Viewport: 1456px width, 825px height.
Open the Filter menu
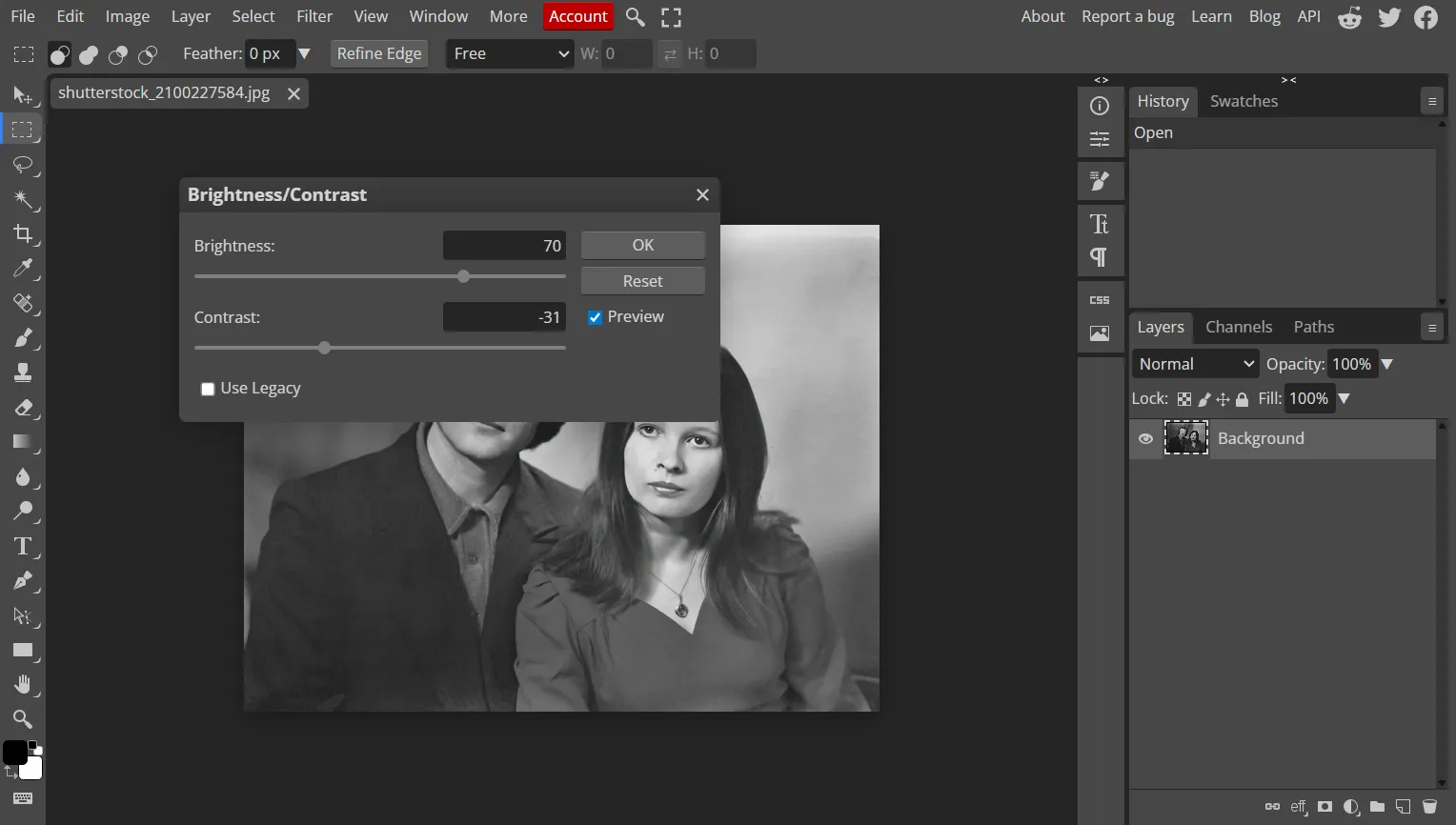(314, 16)
